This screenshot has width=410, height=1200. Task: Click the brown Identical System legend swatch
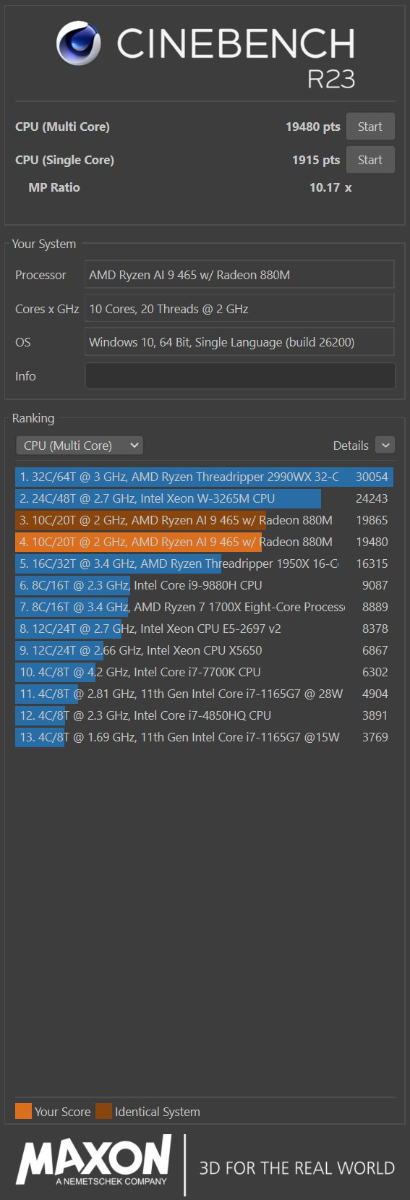pyautogui.click(x=103, y=1111)
